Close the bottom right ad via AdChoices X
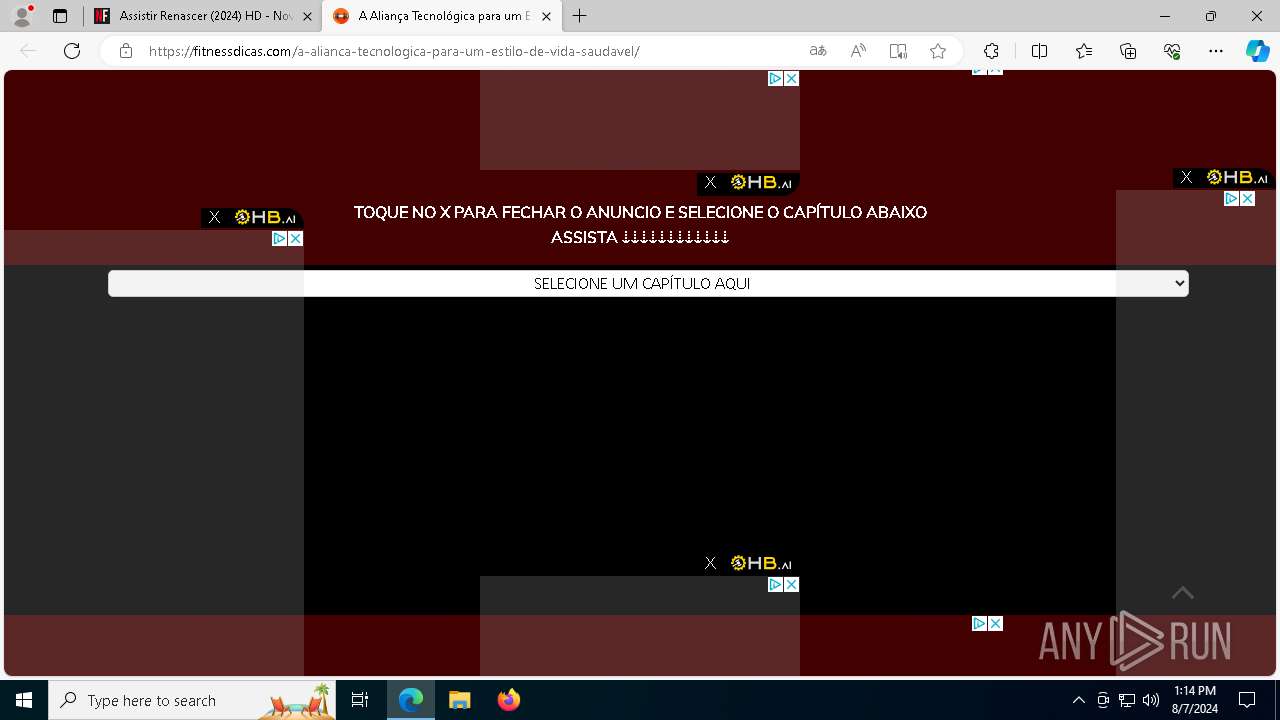The image size is (1280, 720). [995, 623]
